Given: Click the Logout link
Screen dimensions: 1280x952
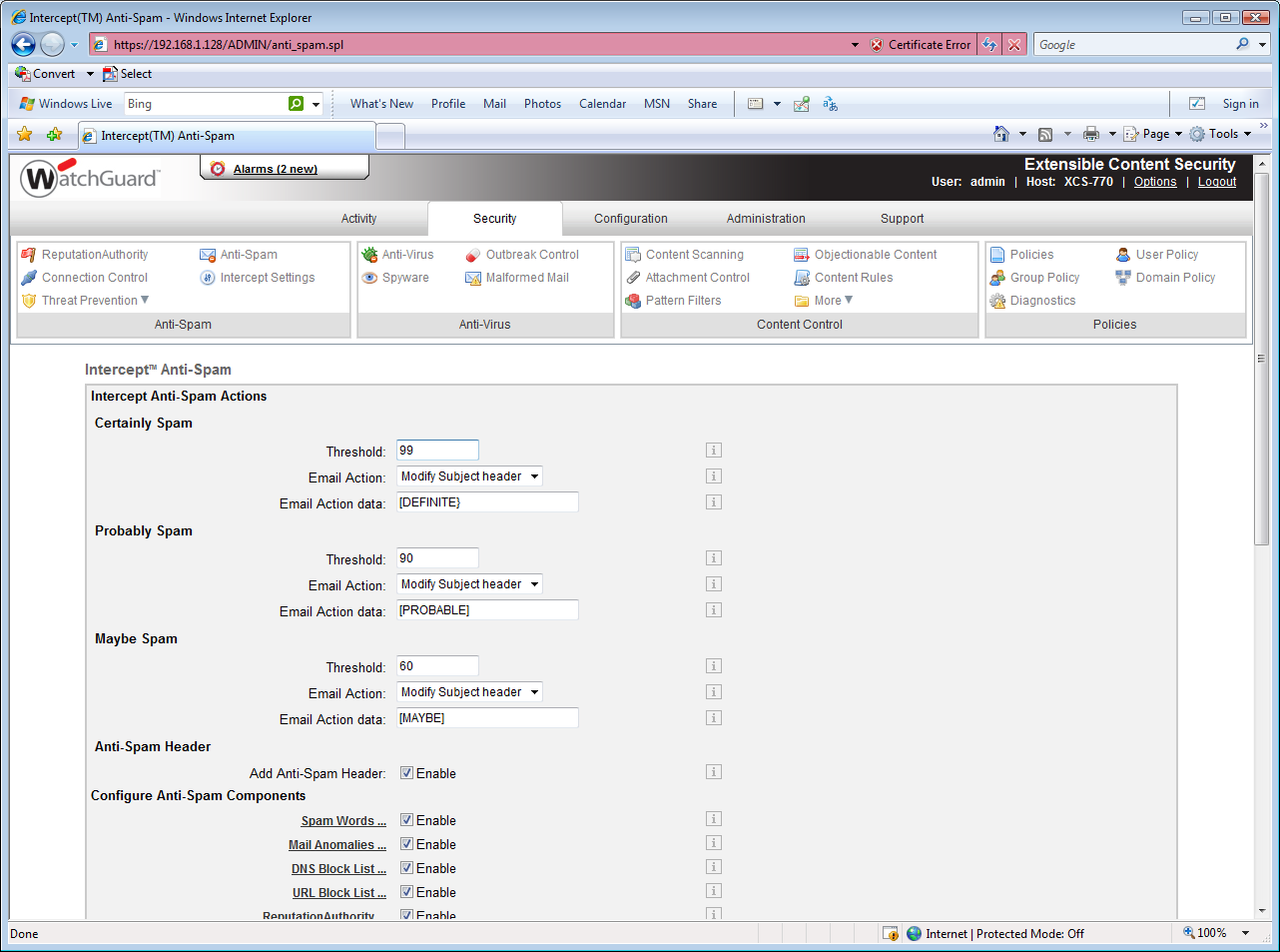Looking at the screenshot, I should click(x=1217, y=182).
